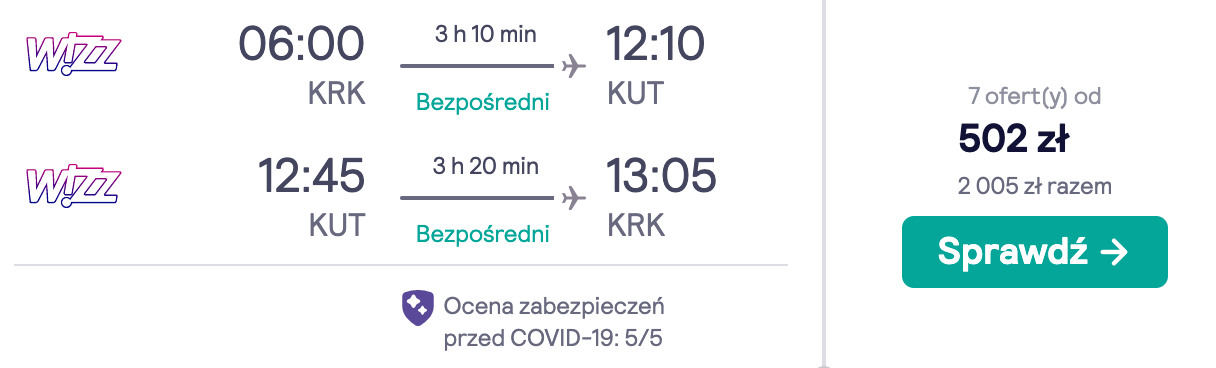
Task: Select the 12:45 return departure time
Action: coord(311,176)
